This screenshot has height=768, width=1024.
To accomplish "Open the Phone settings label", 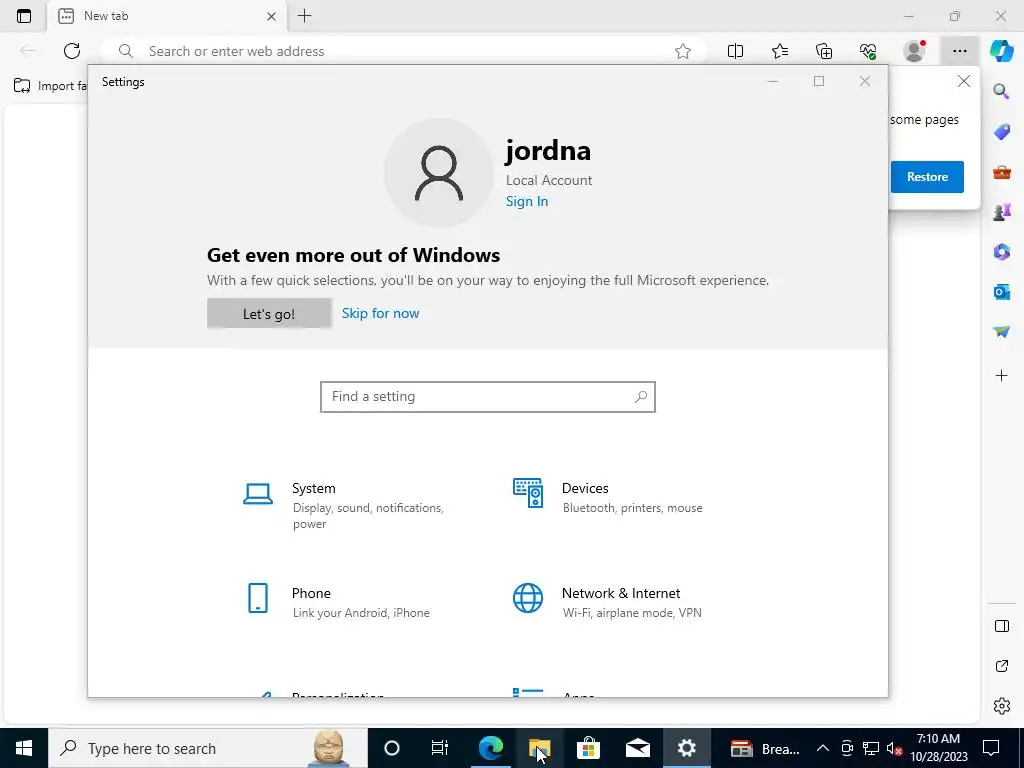I will [x=311, y=593].
